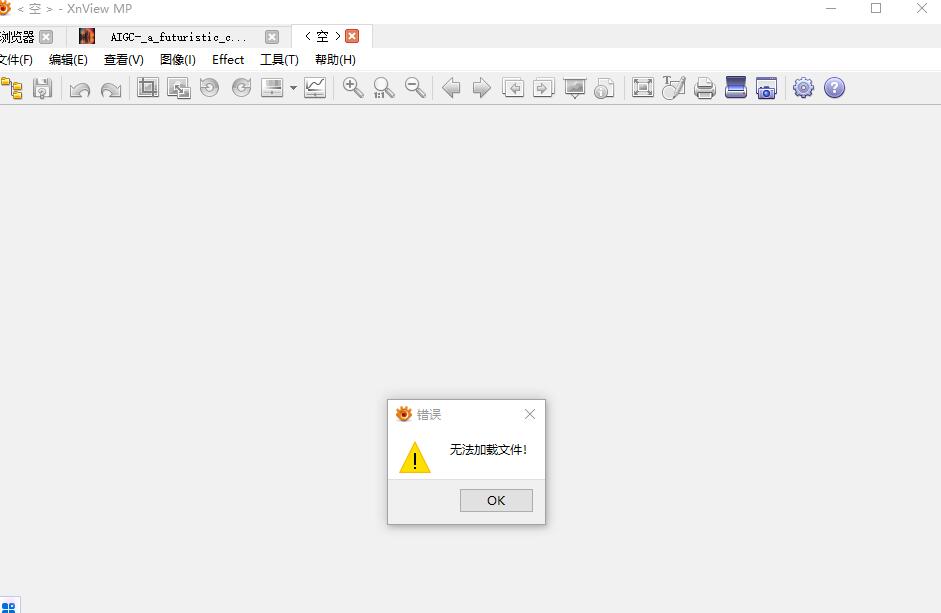Open the 图像(I) menu
941x613 pixels.
[x=178, y=59]
